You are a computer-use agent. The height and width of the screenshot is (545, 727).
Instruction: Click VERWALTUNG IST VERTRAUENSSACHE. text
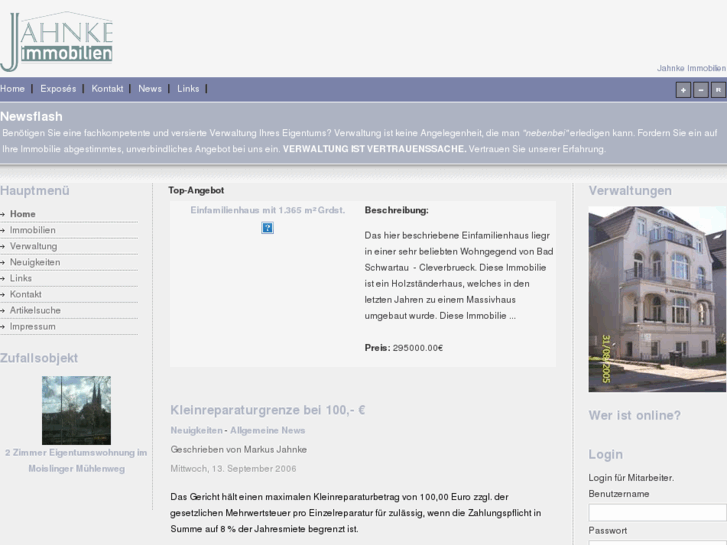[375, 149]
